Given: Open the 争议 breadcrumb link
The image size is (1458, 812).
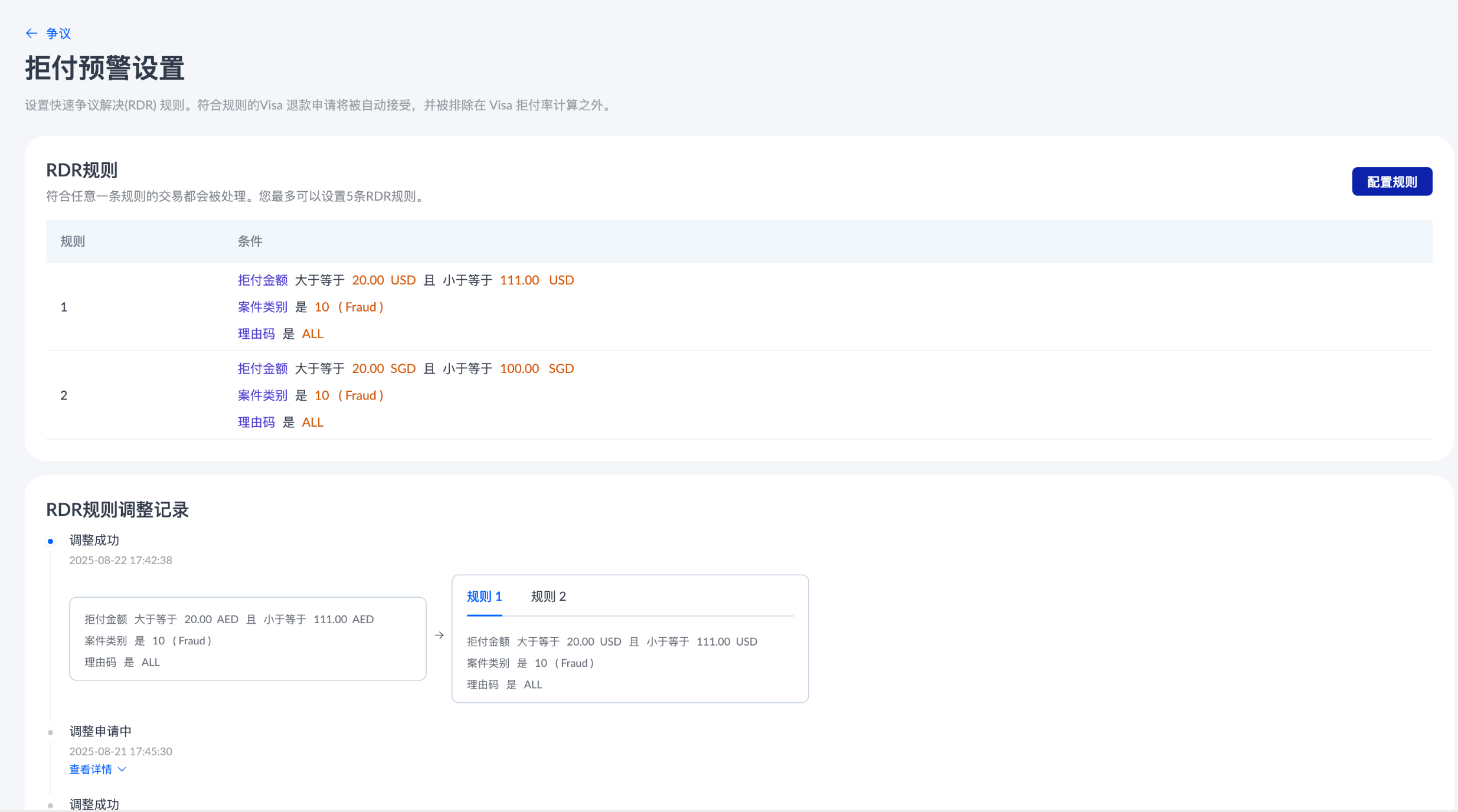Looking at the screenshot, I should pos(58,34).
